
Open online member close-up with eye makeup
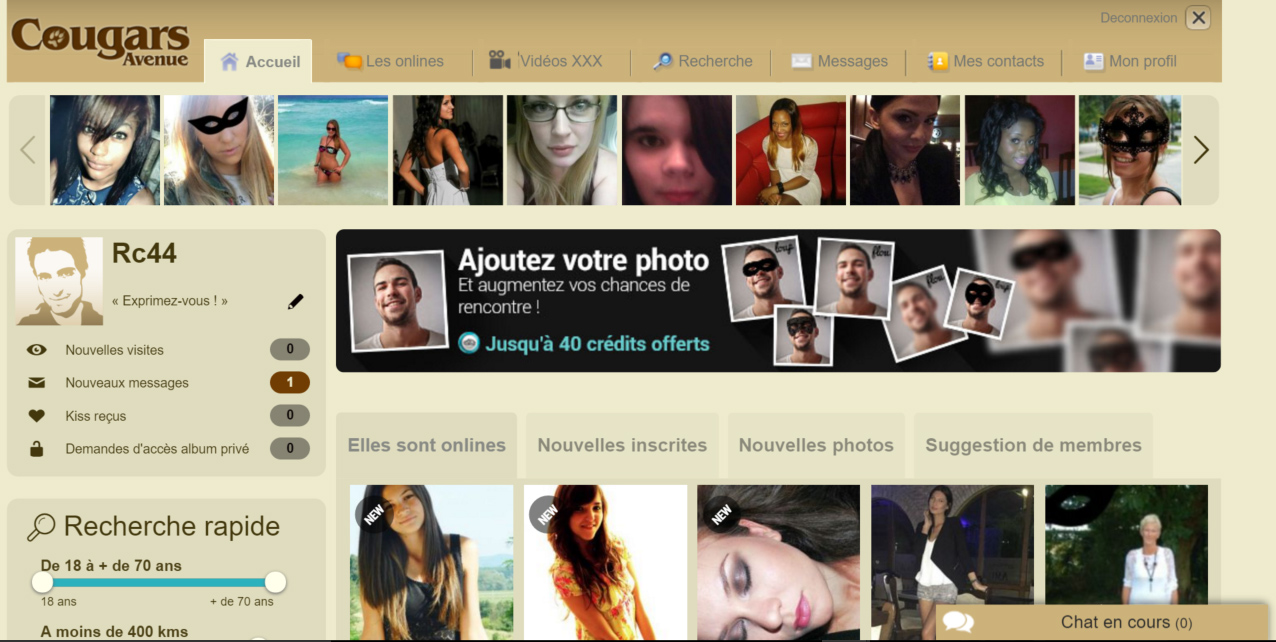779,563
